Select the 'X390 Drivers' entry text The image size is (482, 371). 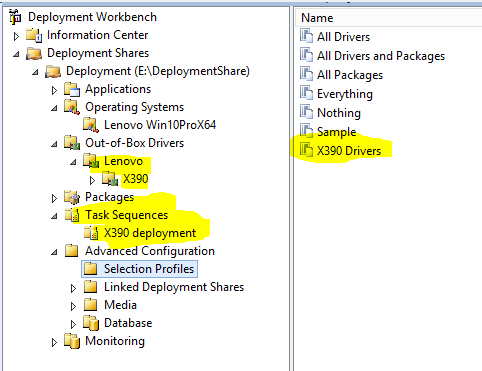(349, 151)
